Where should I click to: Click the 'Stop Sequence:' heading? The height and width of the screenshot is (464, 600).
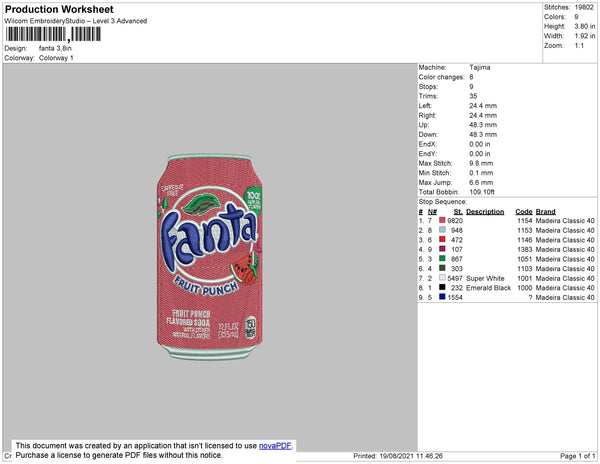[443, 202]
